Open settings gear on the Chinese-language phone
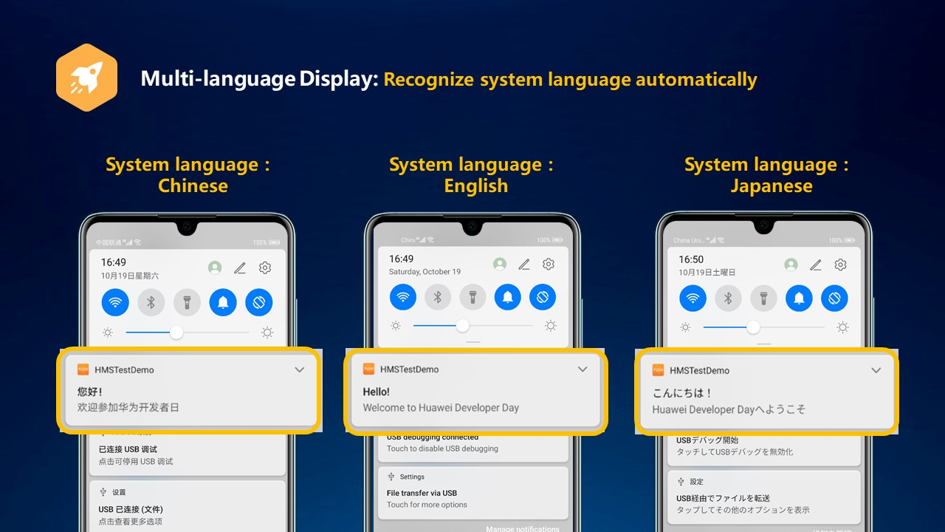This screenshot has height=532, width=945. coord(265,268)
